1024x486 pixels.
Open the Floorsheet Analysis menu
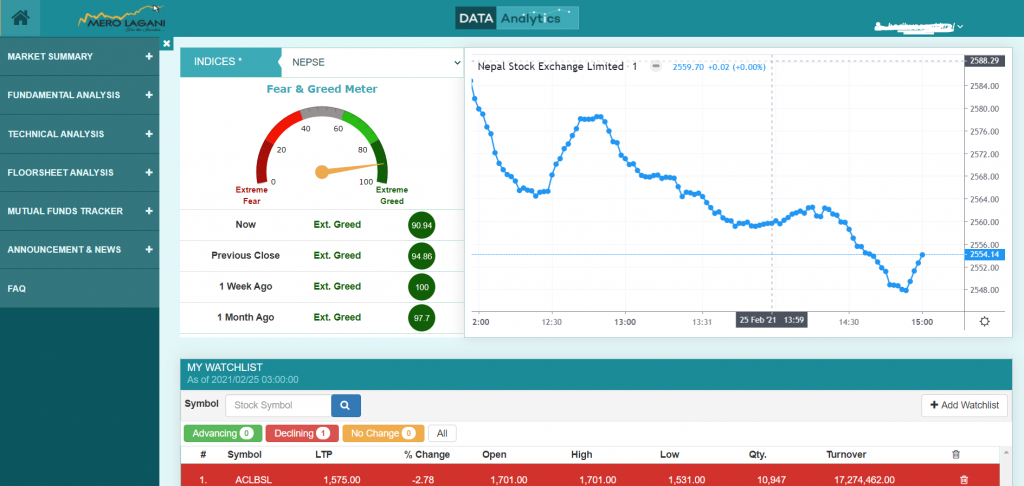click(80, 172)
